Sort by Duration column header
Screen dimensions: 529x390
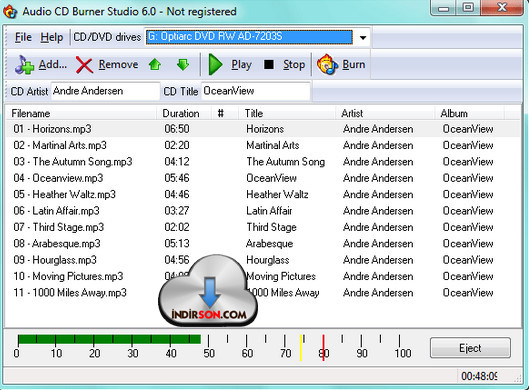coord(184,113)
